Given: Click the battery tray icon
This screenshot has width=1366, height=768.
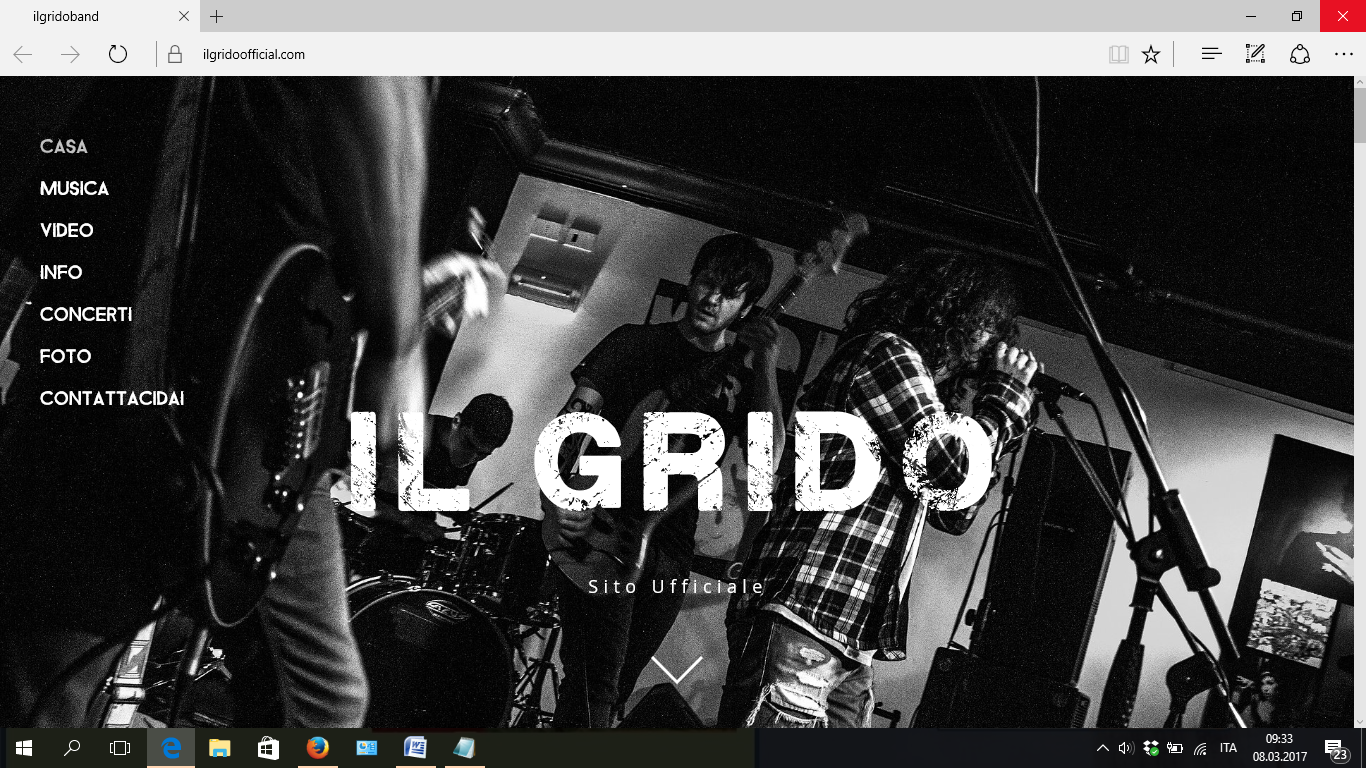Looking at the screenshot, I should 1175,748.
